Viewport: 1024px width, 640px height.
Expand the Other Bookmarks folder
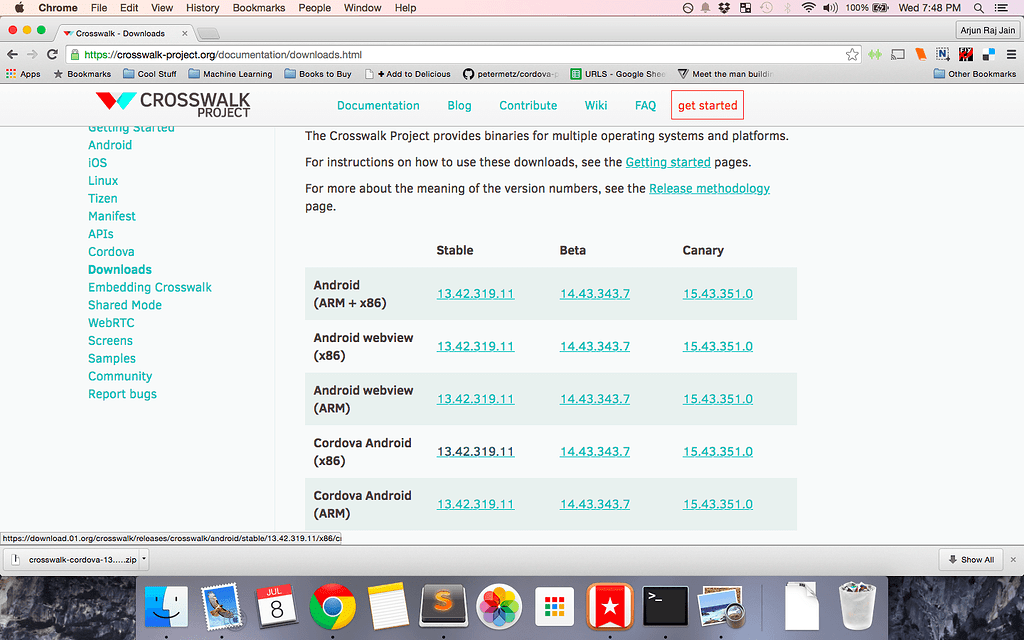[974, 74]
